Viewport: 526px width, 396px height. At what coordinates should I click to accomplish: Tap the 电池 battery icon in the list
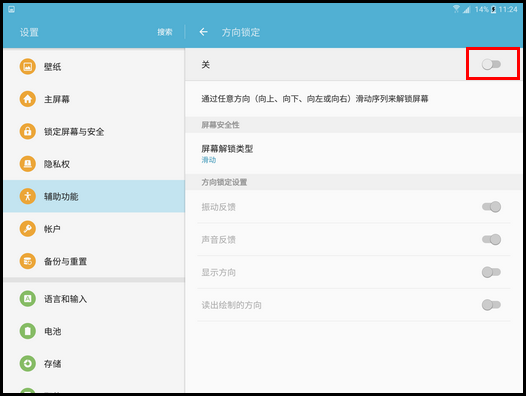point(28,331)
